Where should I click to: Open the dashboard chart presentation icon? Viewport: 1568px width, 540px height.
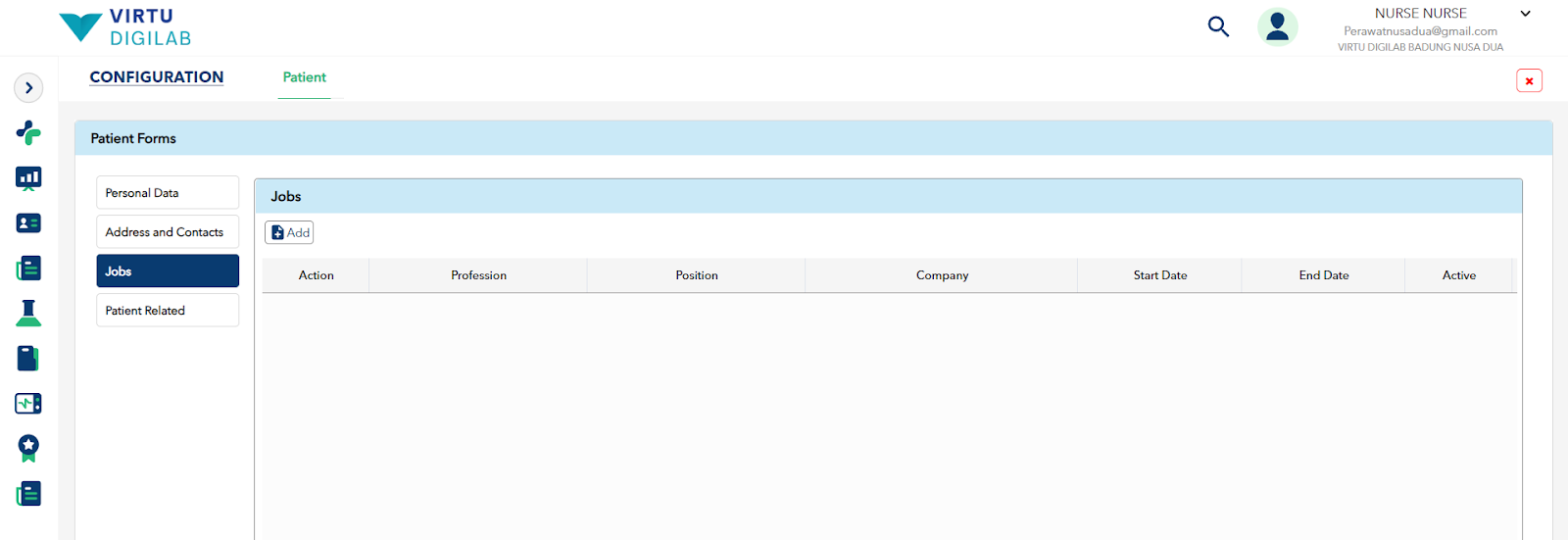click(x=28, y=178)
